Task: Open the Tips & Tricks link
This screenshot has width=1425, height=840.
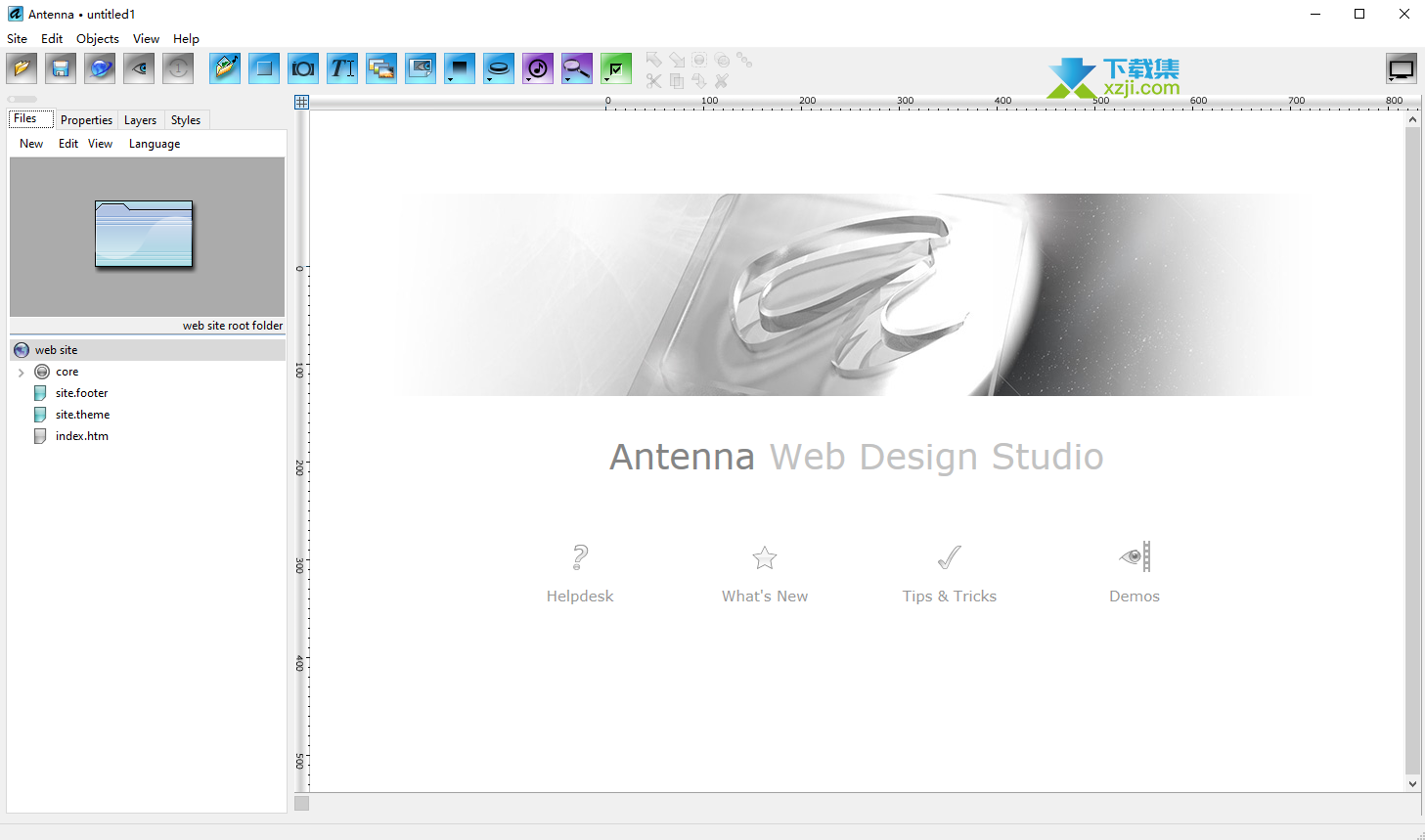Action: (950, 597)
